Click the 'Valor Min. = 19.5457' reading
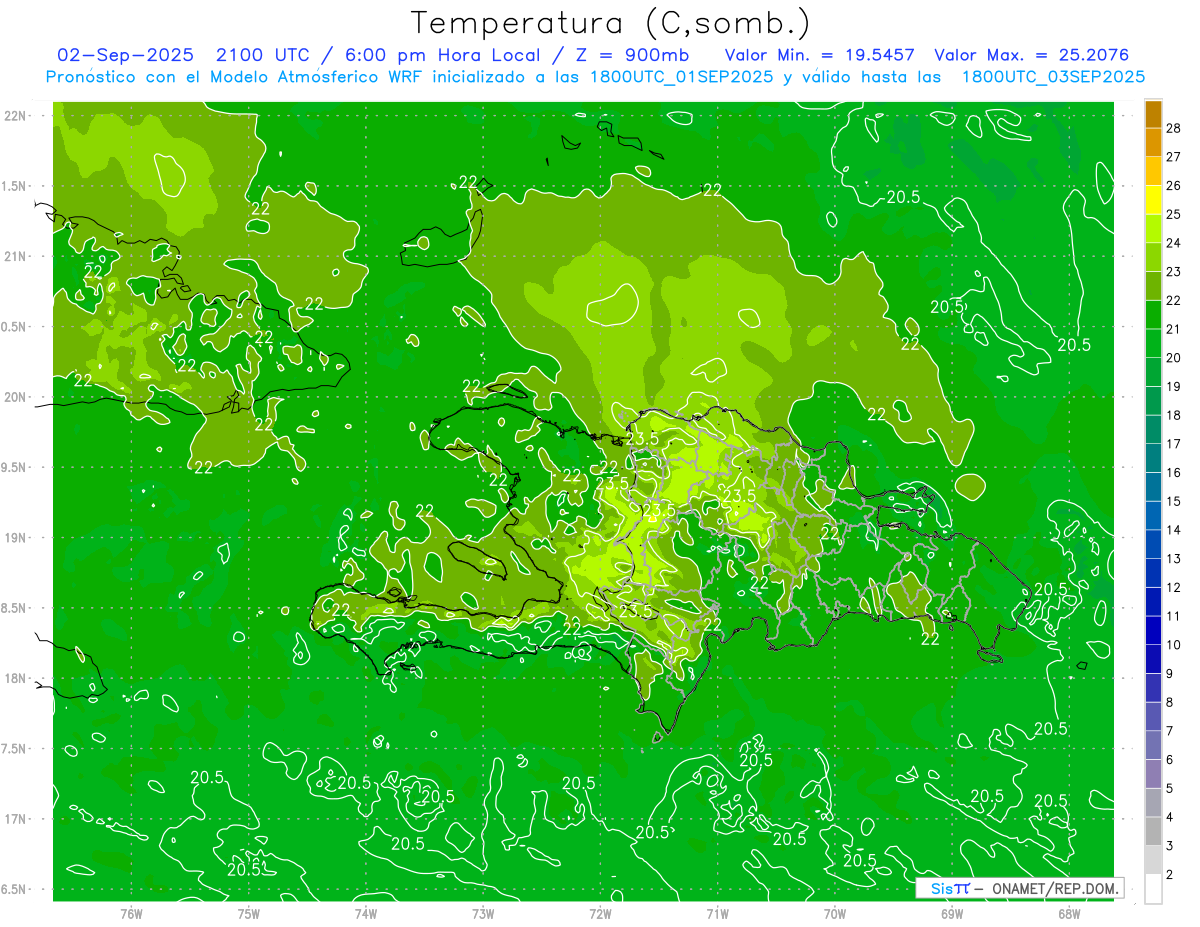The height and width of the screenshot is (927, 1200). 820,55
